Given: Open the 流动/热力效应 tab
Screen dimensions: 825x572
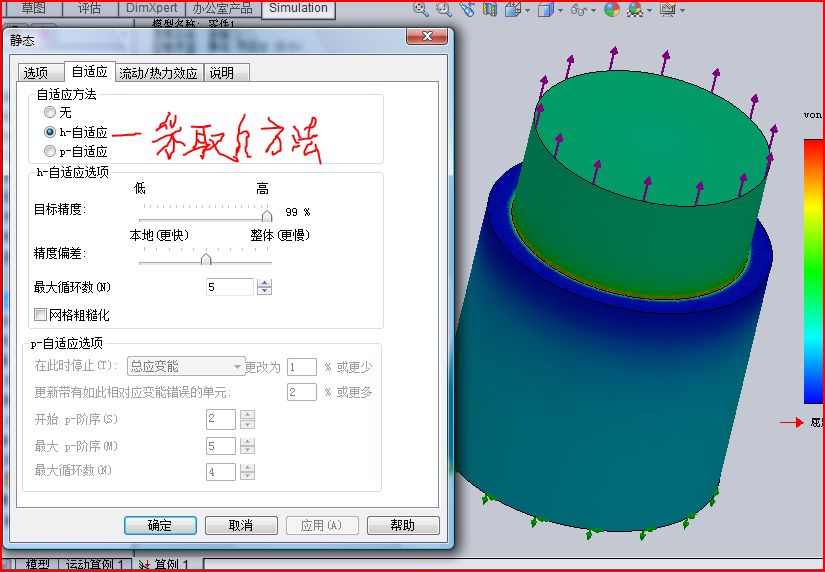Looking at the screenshot, I should click(158, 73).
